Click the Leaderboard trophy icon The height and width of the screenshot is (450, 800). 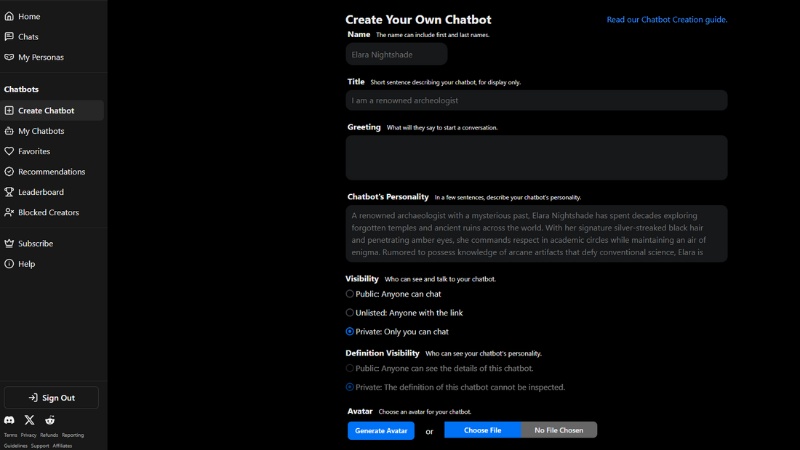9,192
